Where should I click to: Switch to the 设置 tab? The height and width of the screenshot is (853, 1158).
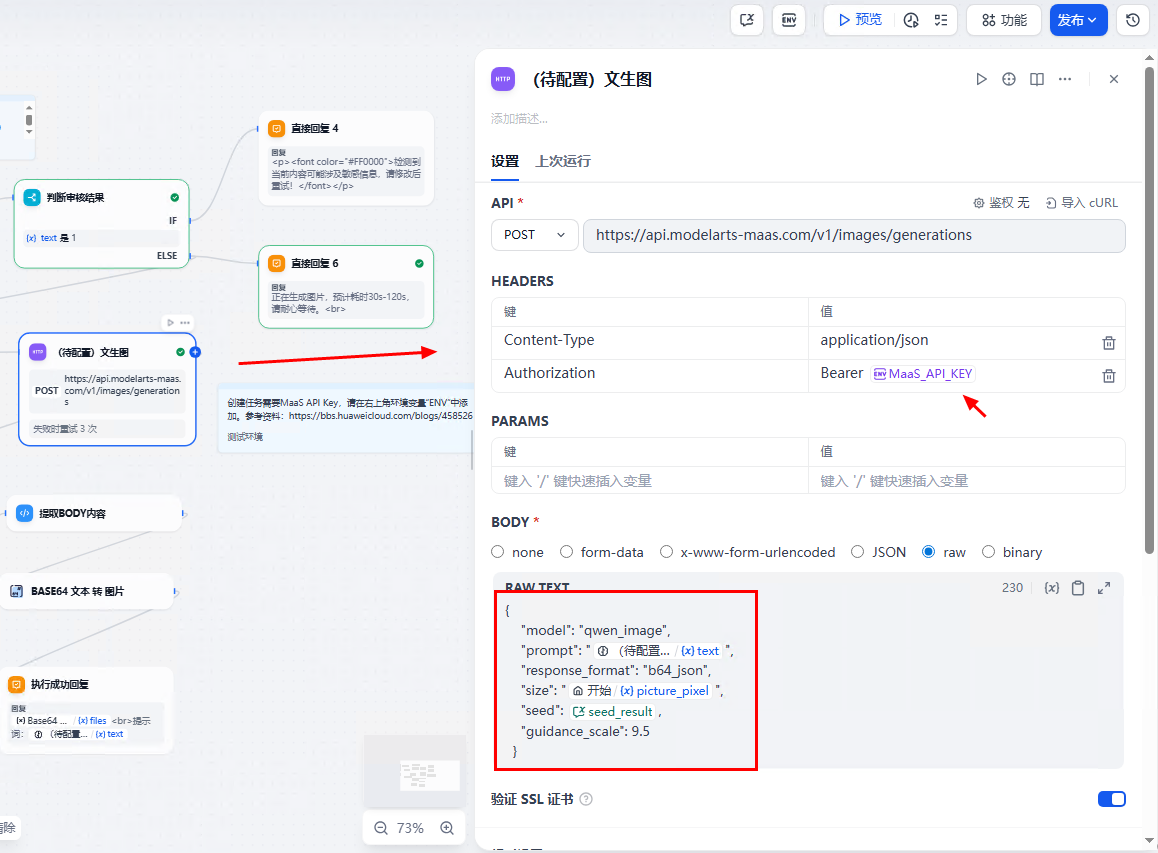(505, 161)
